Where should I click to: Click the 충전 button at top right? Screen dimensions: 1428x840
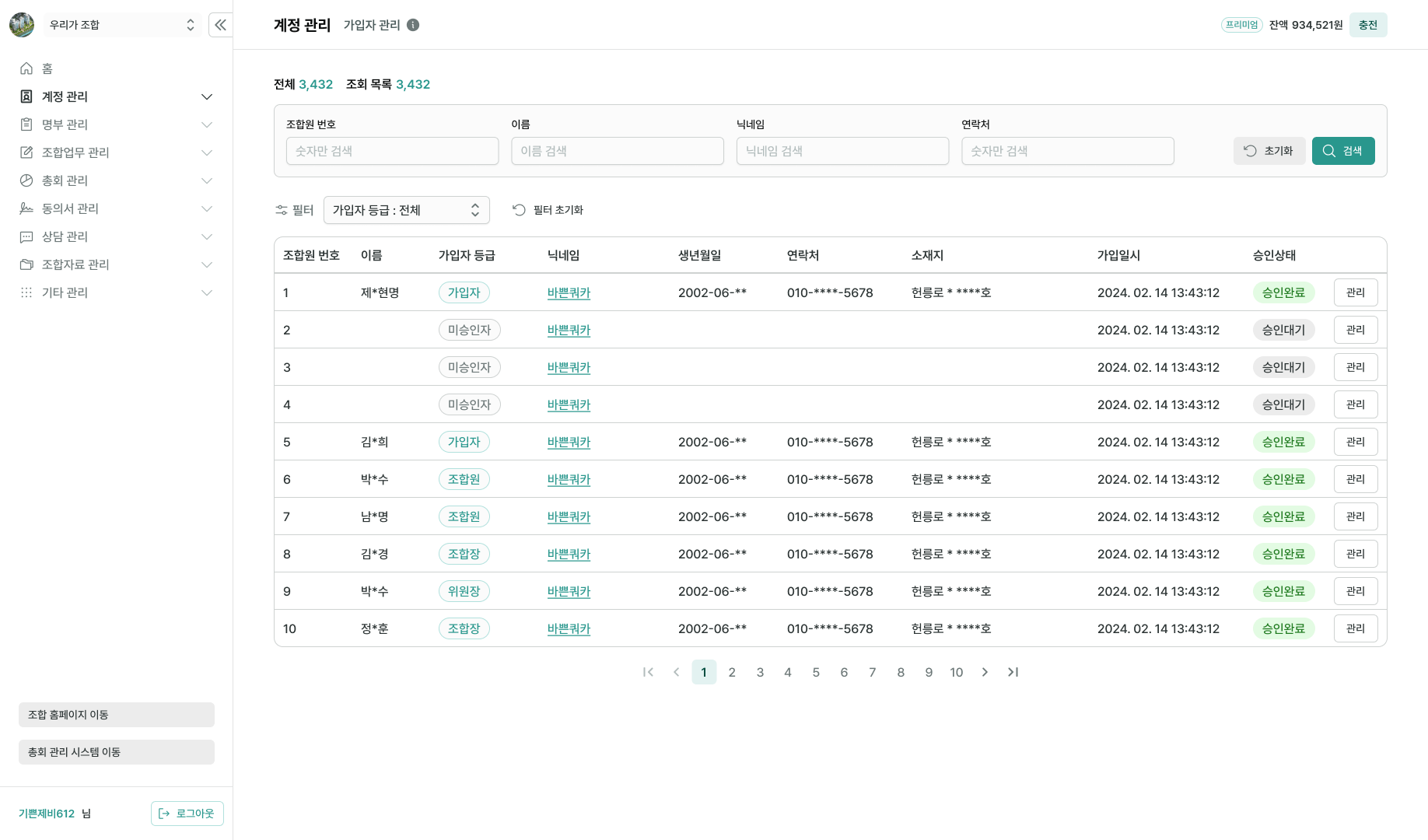[1368, 25]
